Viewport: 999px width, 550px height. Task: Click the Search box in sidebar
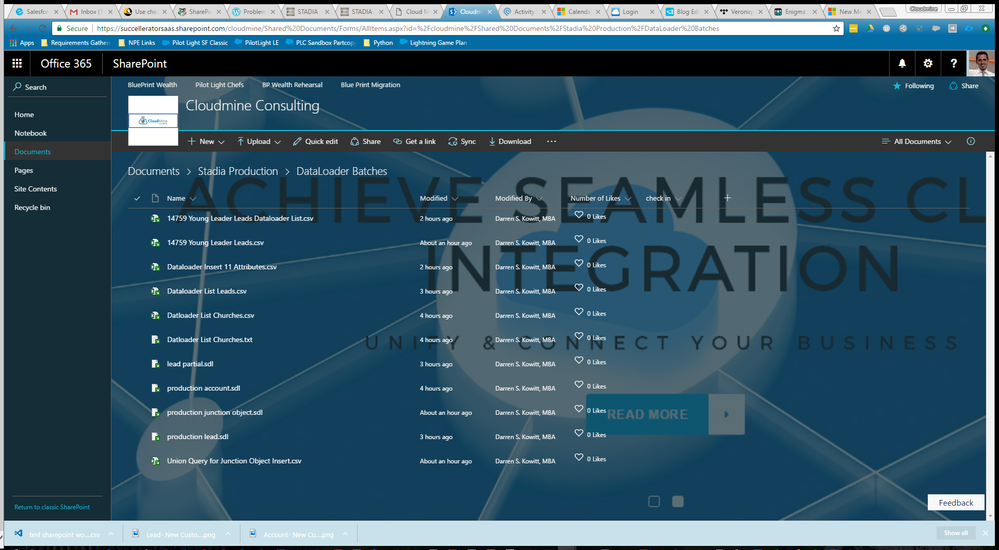(57, 87)
